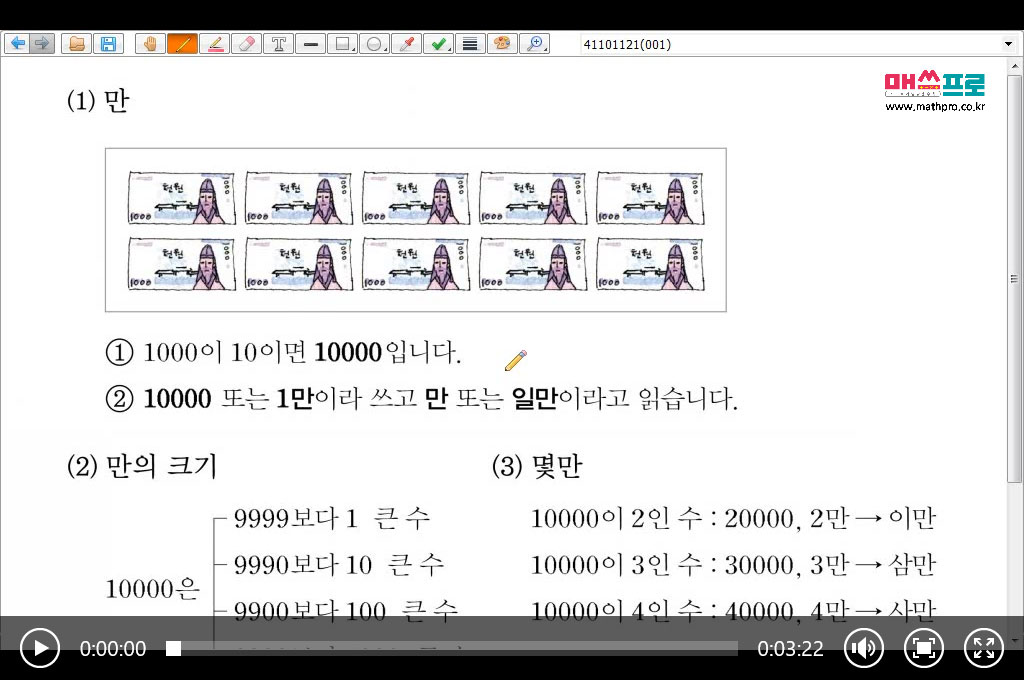Mute the video sound
The height and width of the screenshot is (680, 1024).
point(863,648)
